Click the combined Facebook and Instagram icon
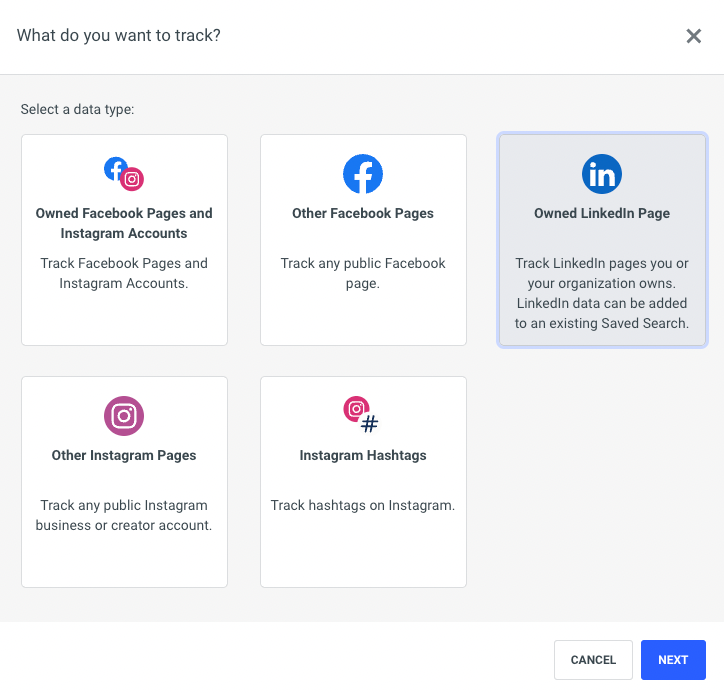The width and height of the screenshot is (724, 693). click(x=124, y=174)
